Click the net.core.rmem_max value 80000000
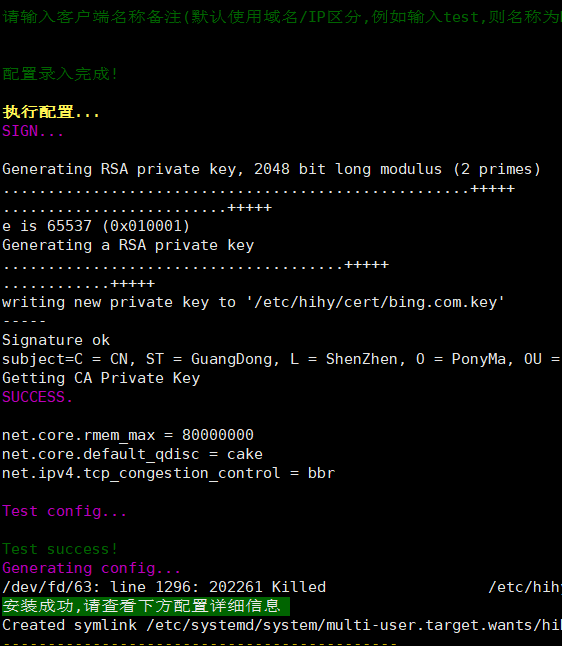 218,435
